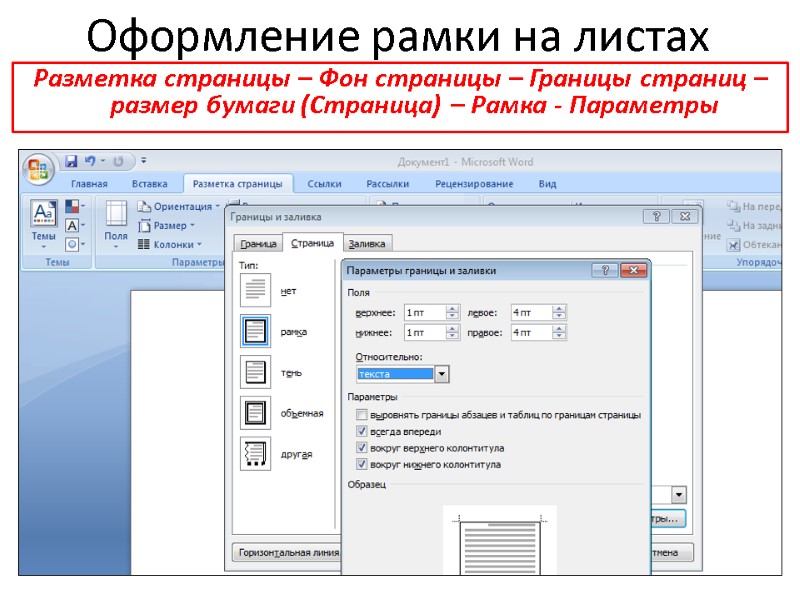The height and width of the screenshot is (600, 800).
Task: Open Страница tab in borders dialog
Action: pyautogui.click(x=312, y=243)
